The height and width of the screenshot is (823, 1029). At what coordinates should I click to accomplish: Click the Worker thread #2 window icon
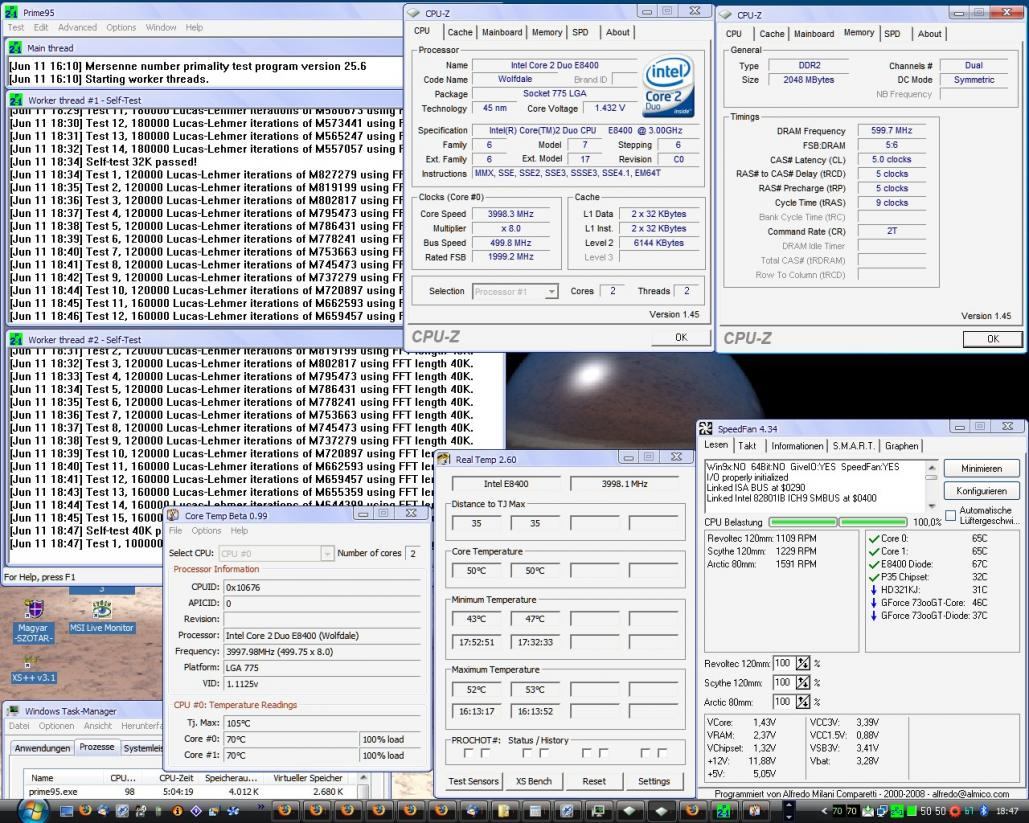[14, 340]
